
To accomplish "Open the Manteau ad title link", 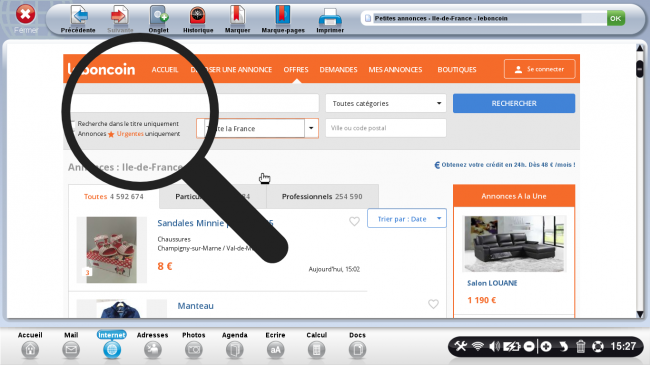I will pos(196,306).
